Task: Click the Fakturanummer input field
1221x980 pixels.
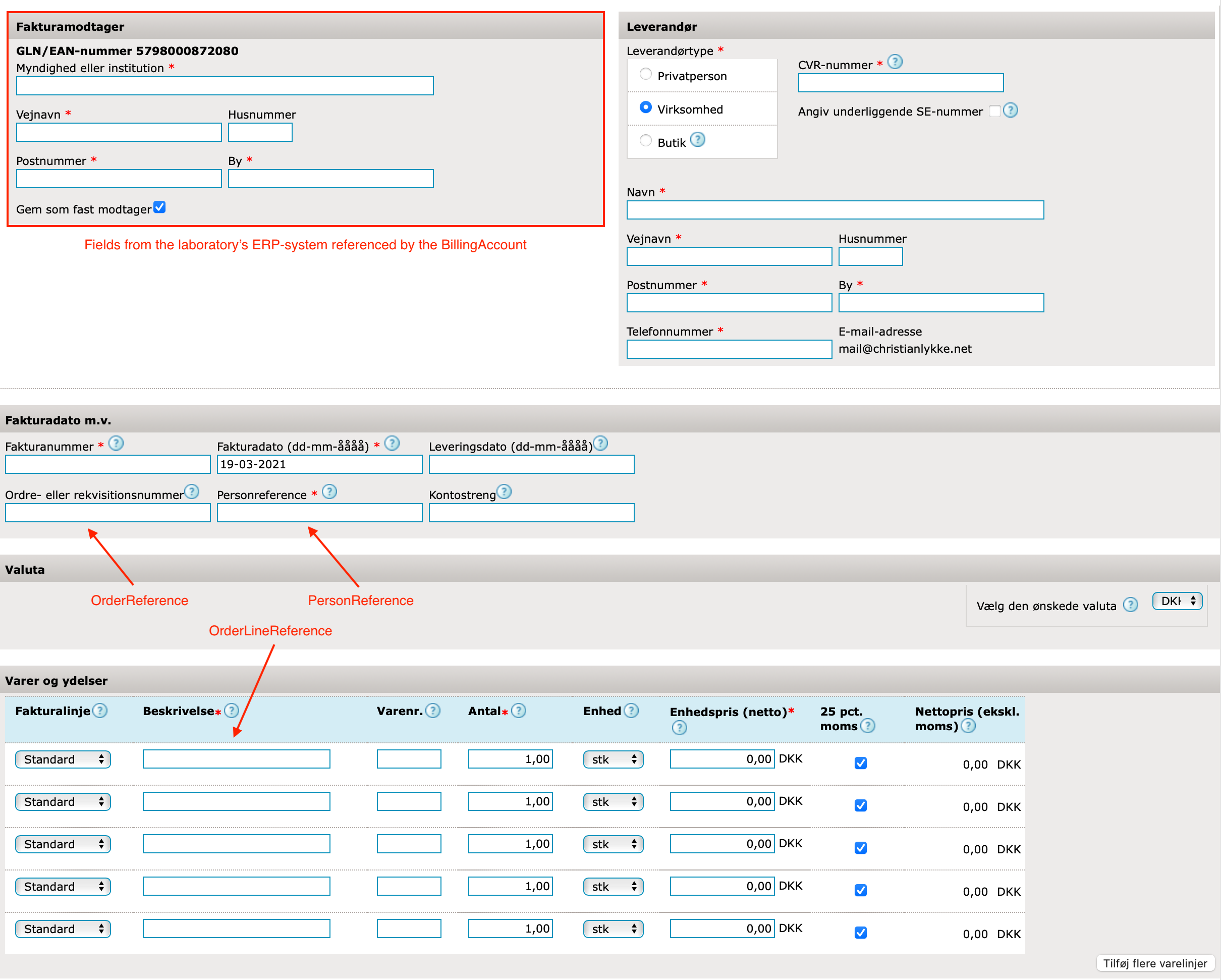Action: pos(107,464)
